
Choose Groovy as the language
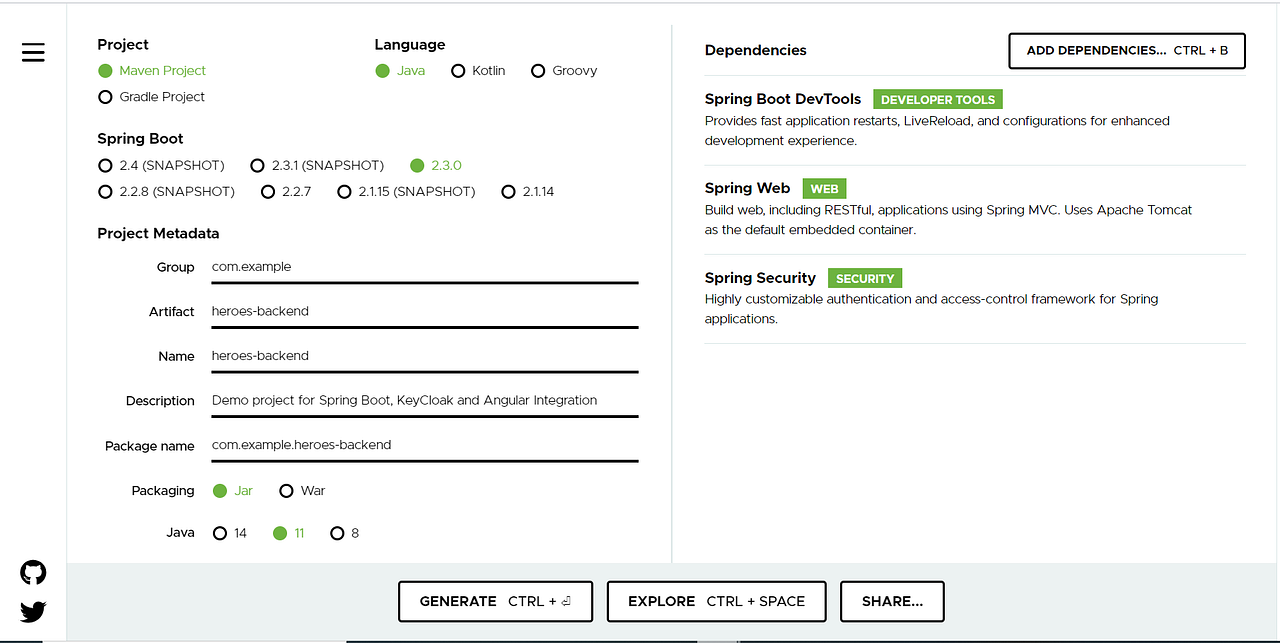click(x=538, y=70)
